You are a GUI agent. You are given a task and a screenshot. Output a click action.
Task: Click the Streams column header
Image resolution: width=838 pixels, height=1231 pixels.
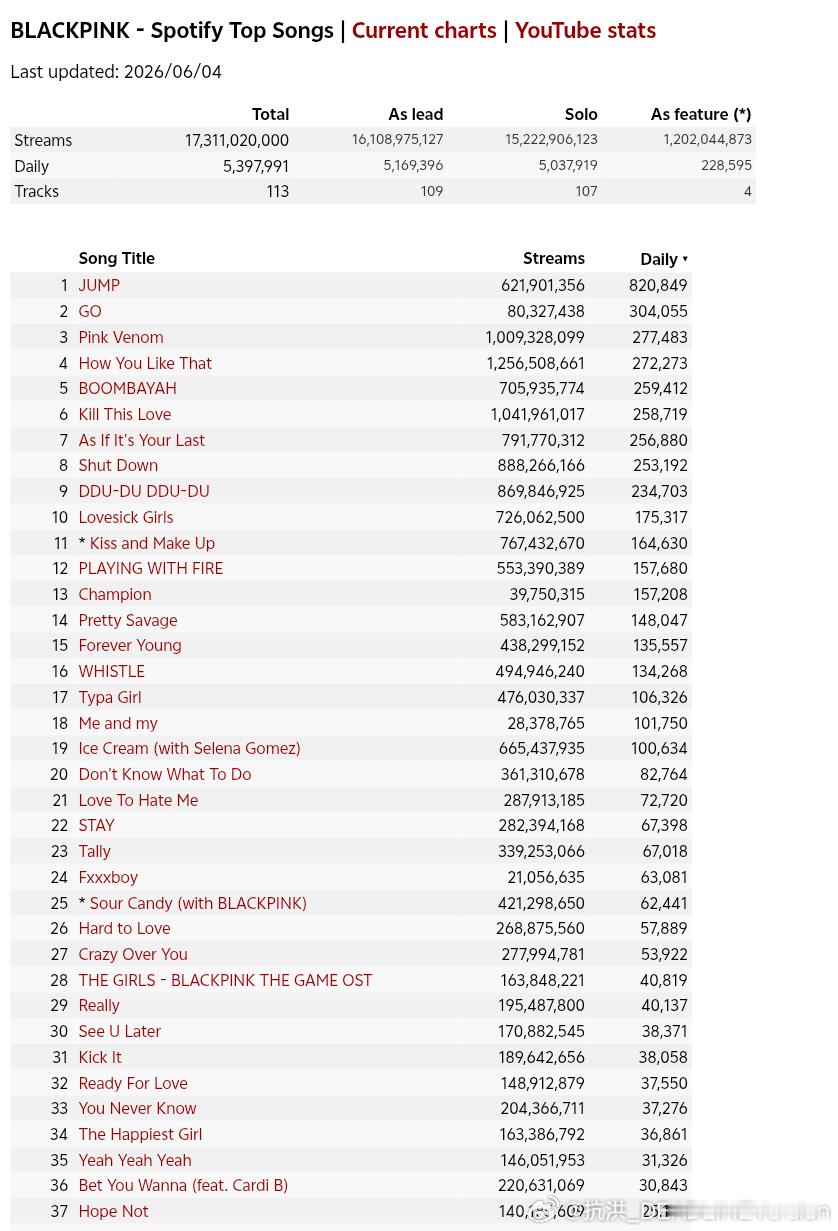554,258
